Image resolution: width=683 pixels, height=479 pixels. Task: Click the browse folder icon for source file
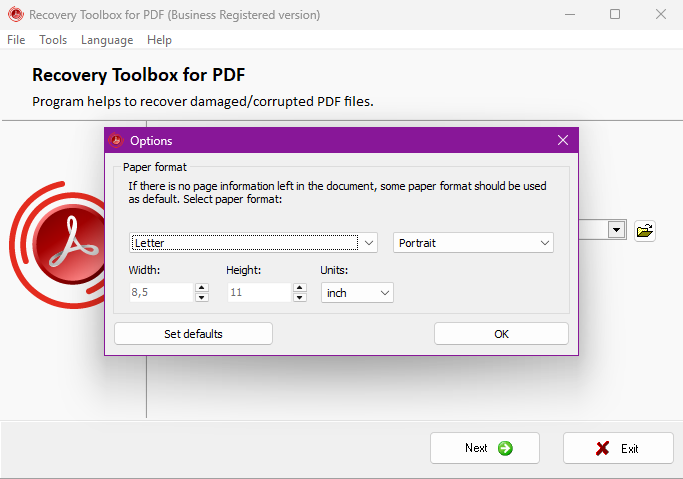pyautogui.click(x=645, y=230)
